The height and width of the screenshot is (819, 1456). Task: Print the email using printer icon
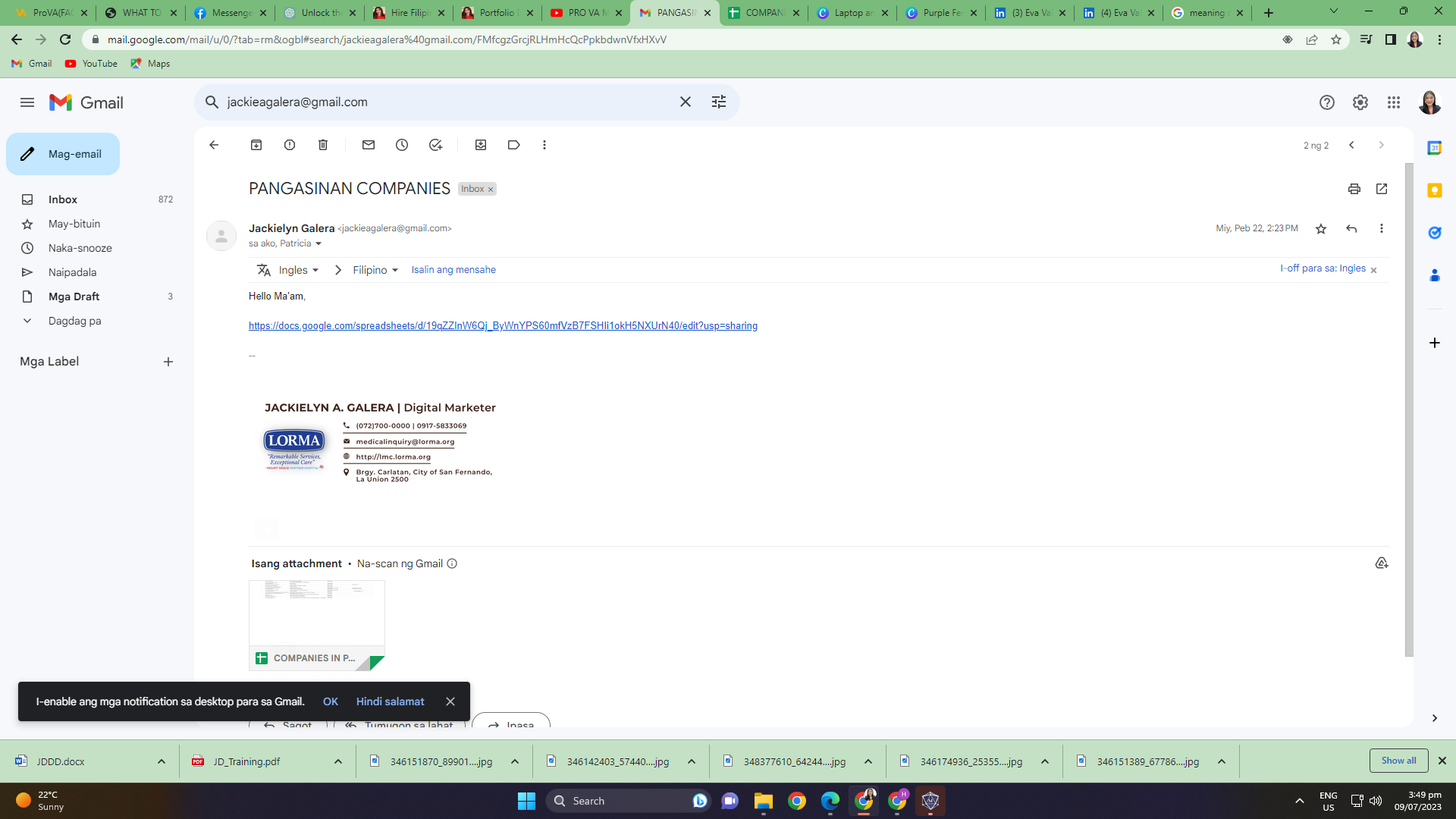(x=1354, y=189)
